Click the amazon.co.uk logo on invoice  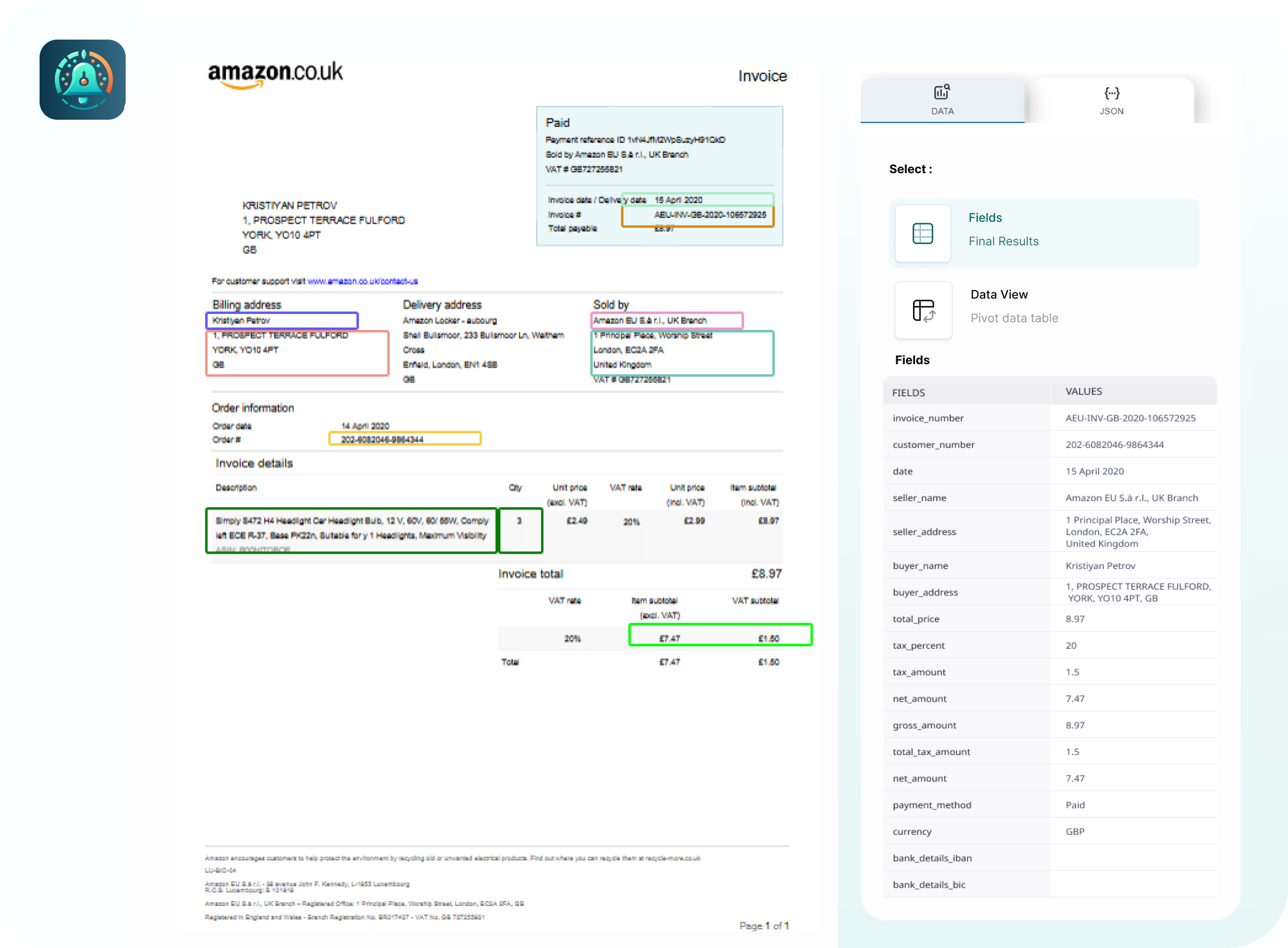(275, 75)
